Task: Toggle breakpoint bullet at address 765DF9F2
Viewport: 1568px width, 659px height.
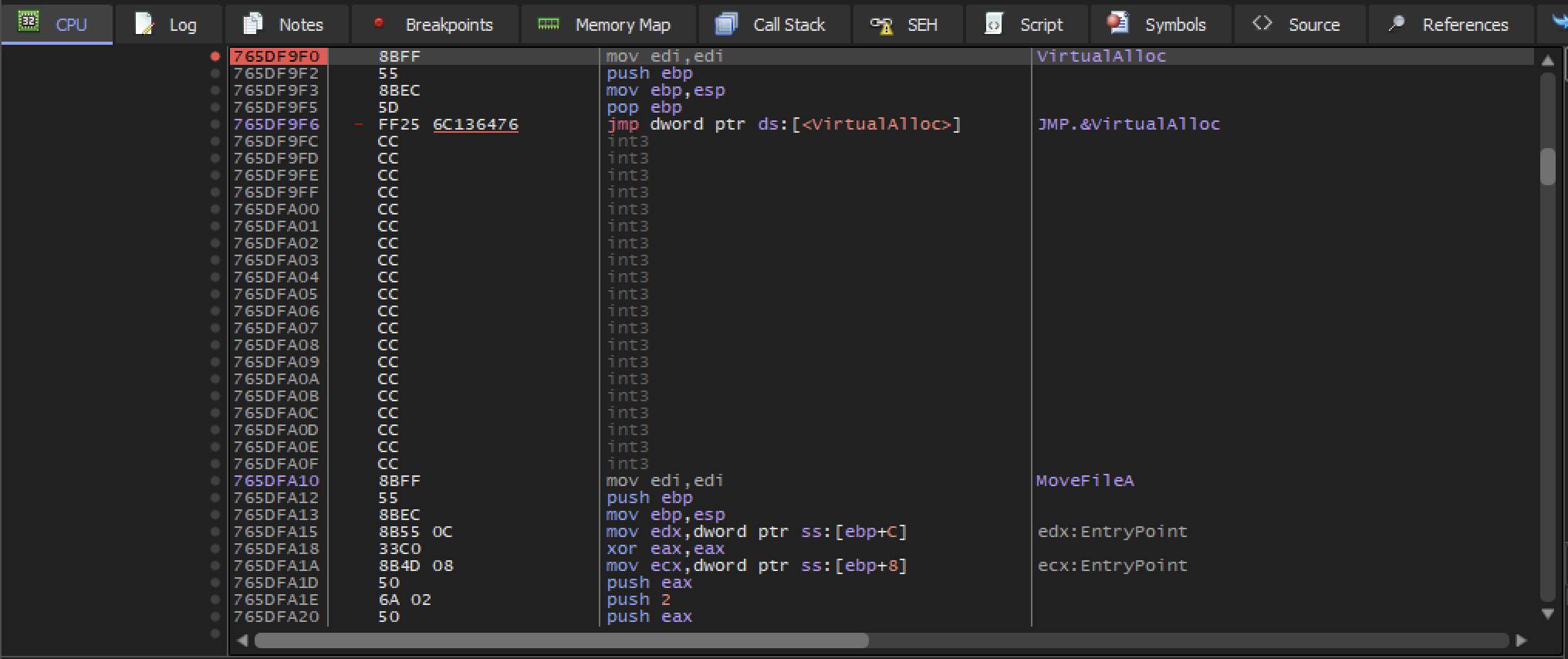Action: pos(215,73)
